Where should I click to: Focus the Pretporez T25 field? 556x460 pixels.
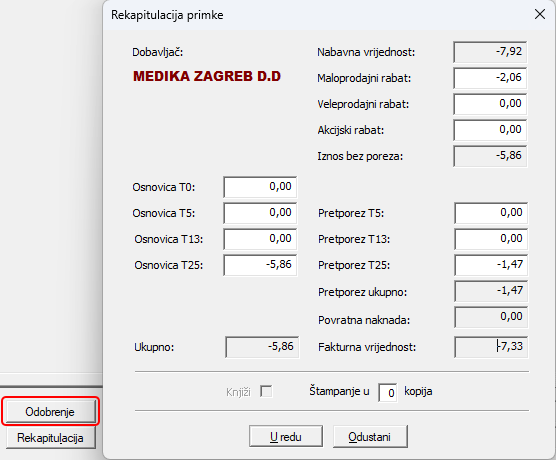491,265
